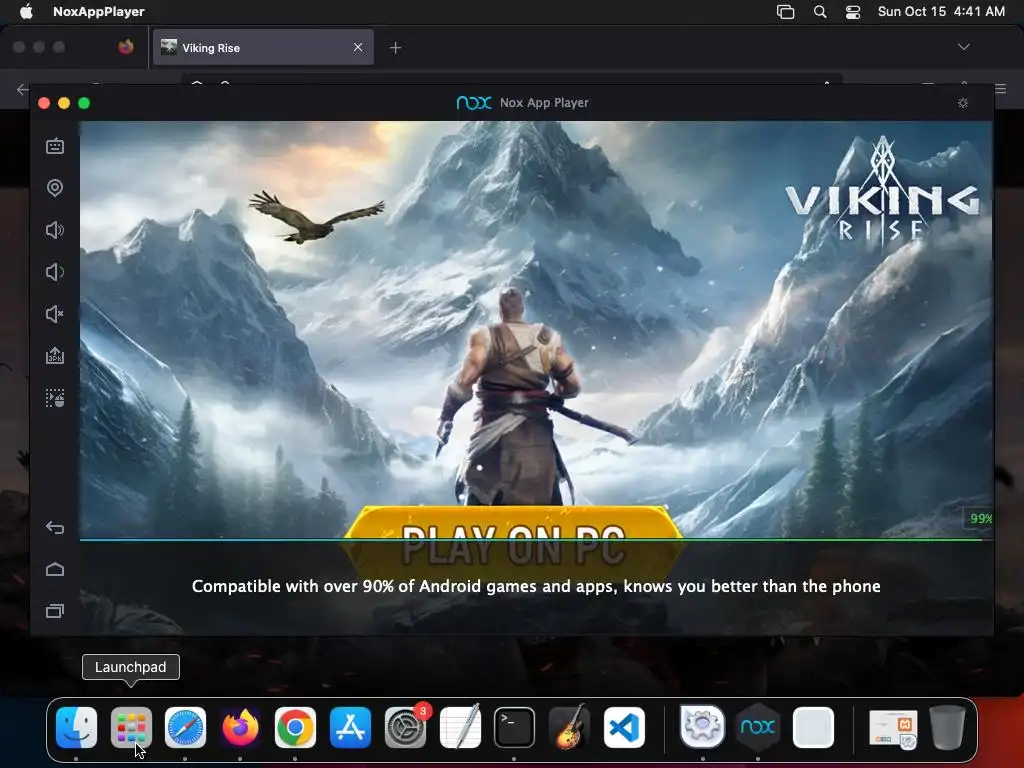The image size is (1024, 768).
Task: Mute sound with the Nox mute icon
Action: 55,314
